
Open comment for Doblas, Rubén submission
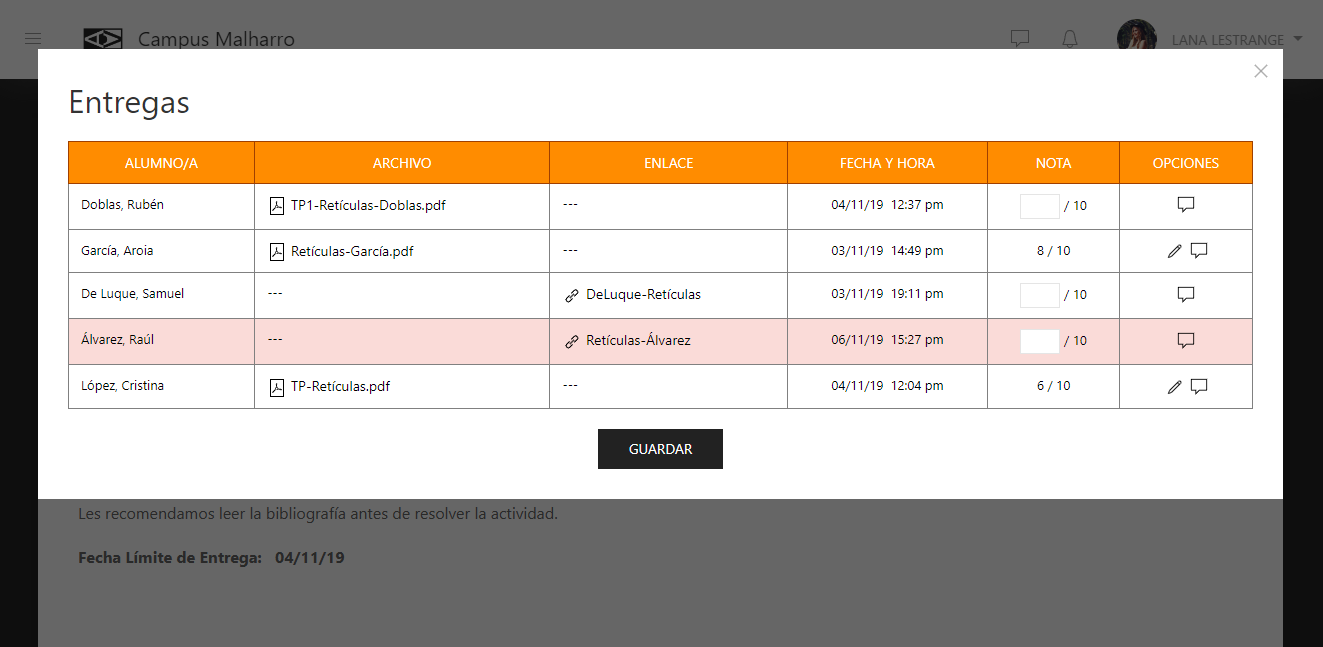click(1186, 205)
